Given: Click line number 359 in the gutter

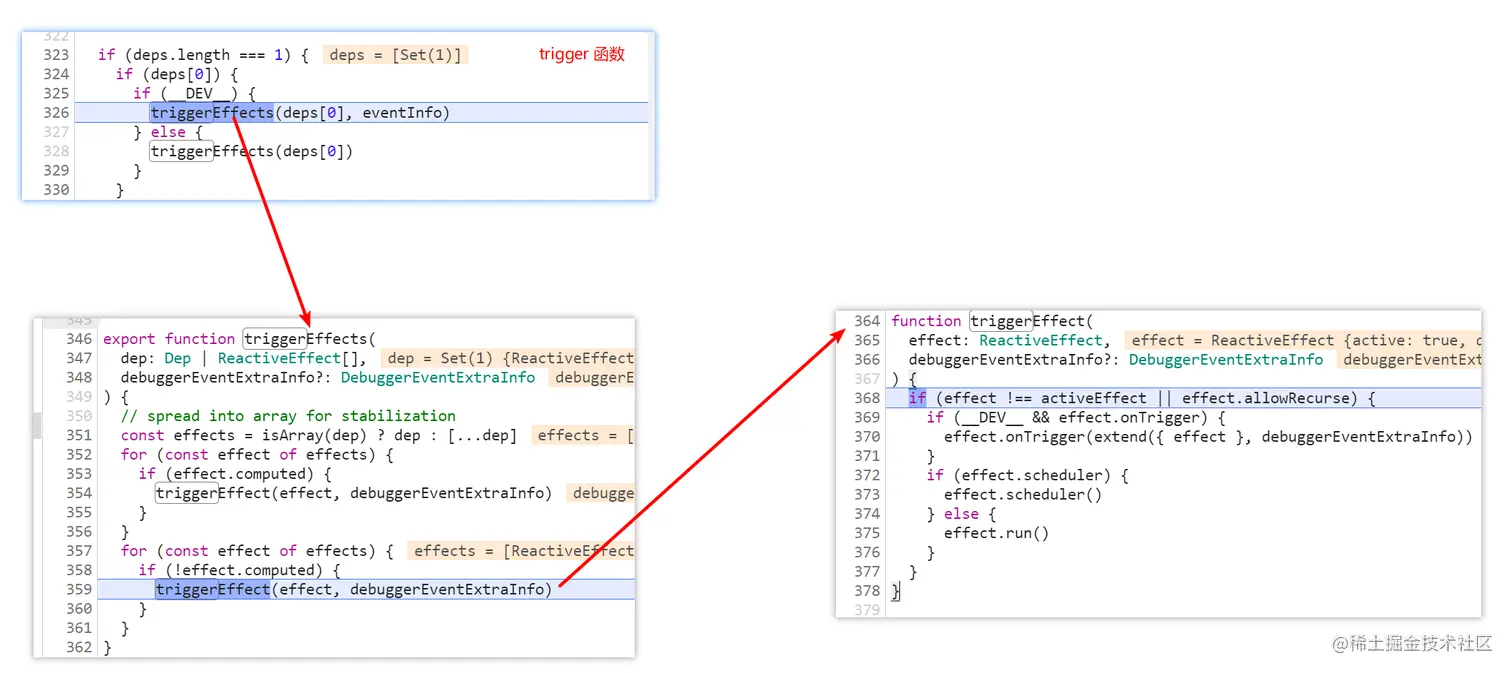Looking at the screenshot, I should coord(79,590).
